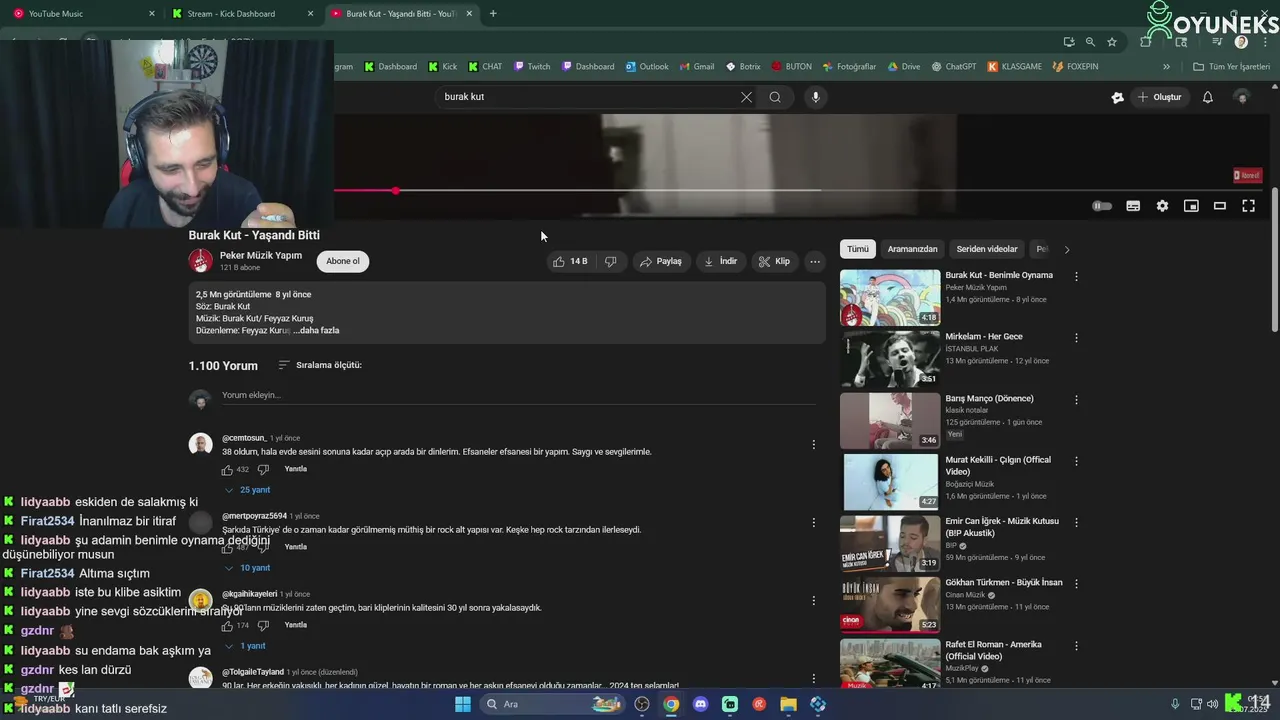Open the Windows Start menu
Viewport: 1280px width, 720px height.
click(463, 704)
